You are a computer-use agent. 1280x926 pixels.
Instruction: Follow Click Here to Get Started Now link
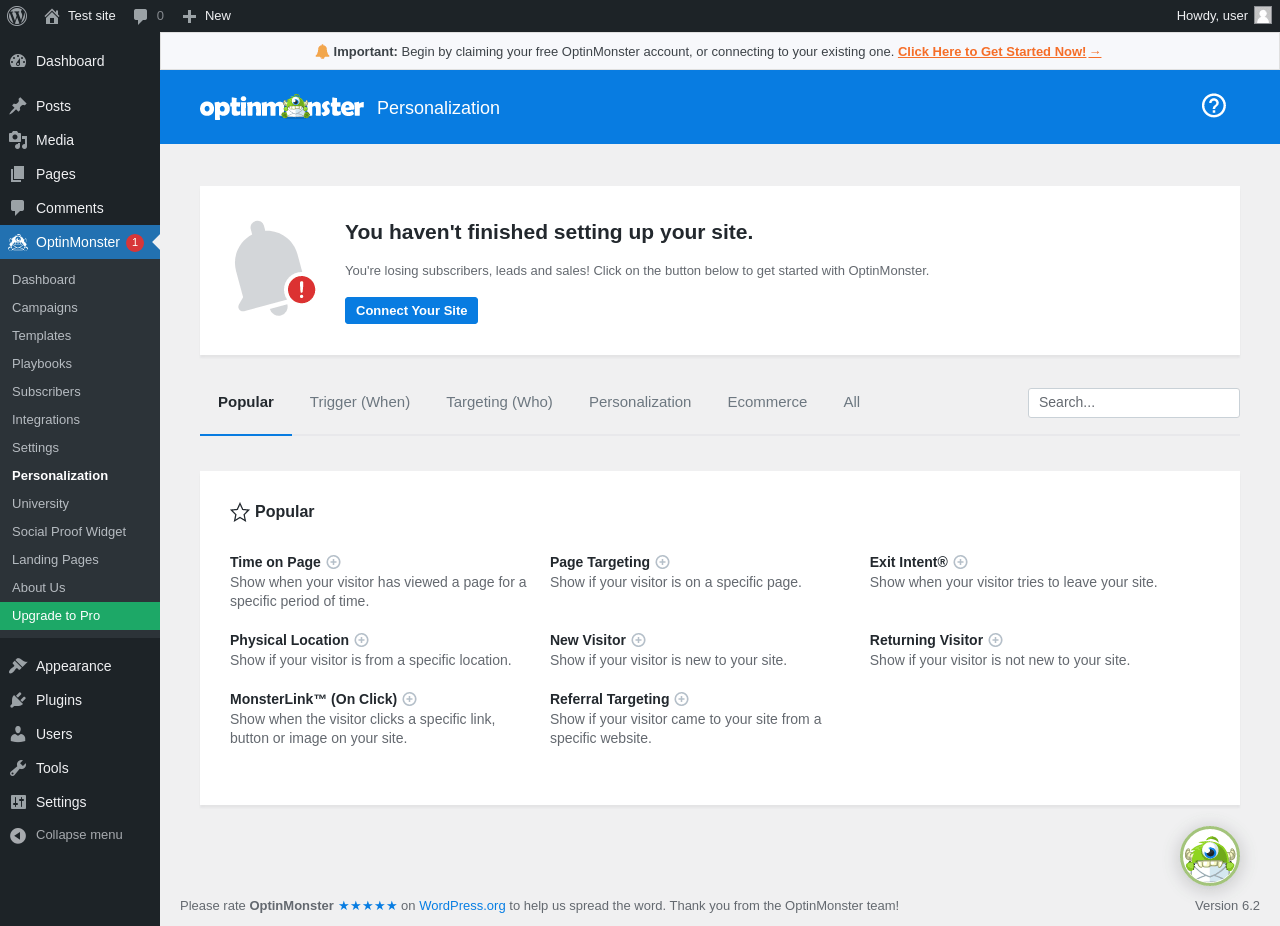click(999, 51)
